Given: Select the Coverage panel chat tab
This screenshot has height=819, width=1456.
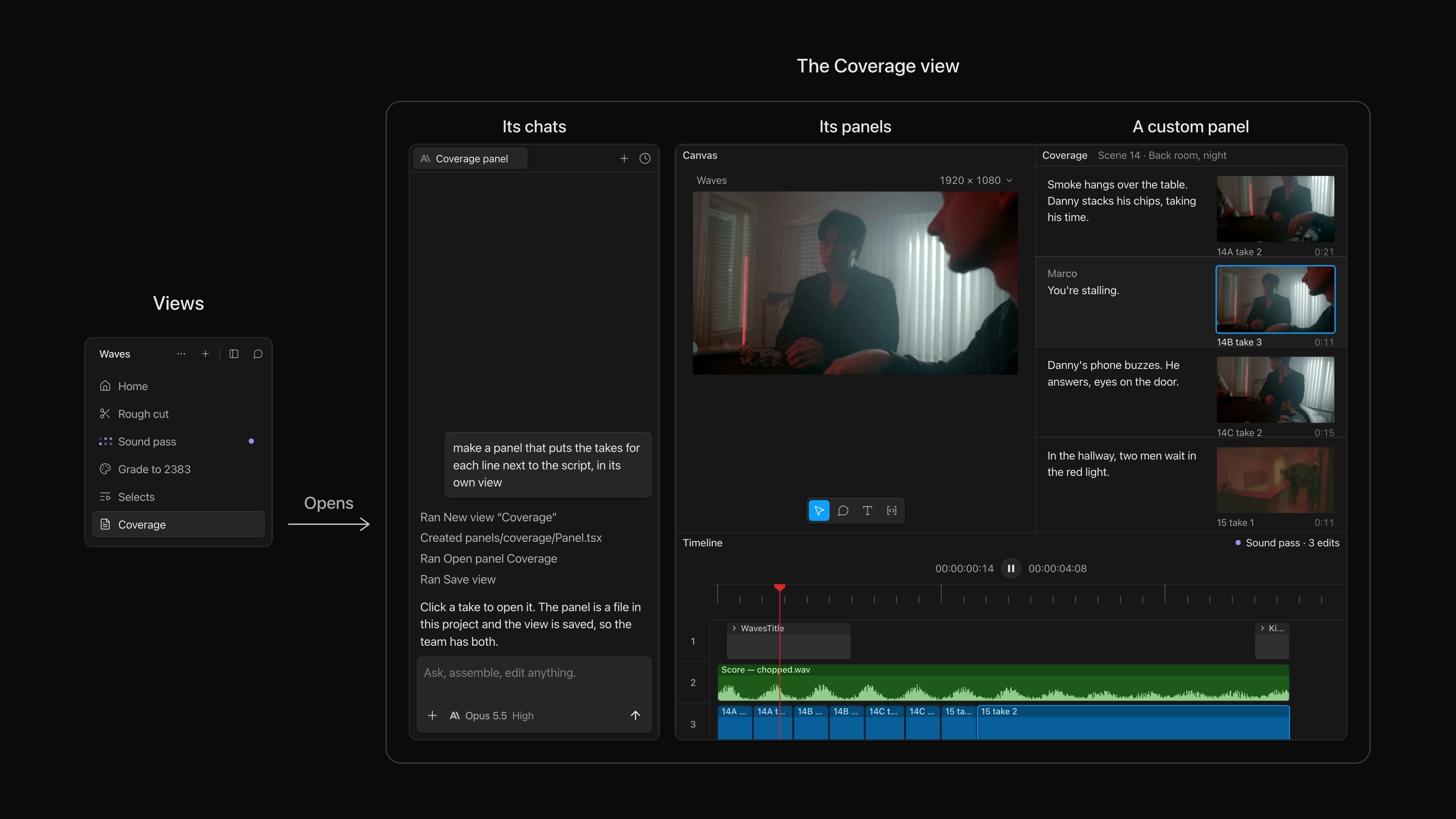Looking at the screenshot, I should click(x=470, y=159).
